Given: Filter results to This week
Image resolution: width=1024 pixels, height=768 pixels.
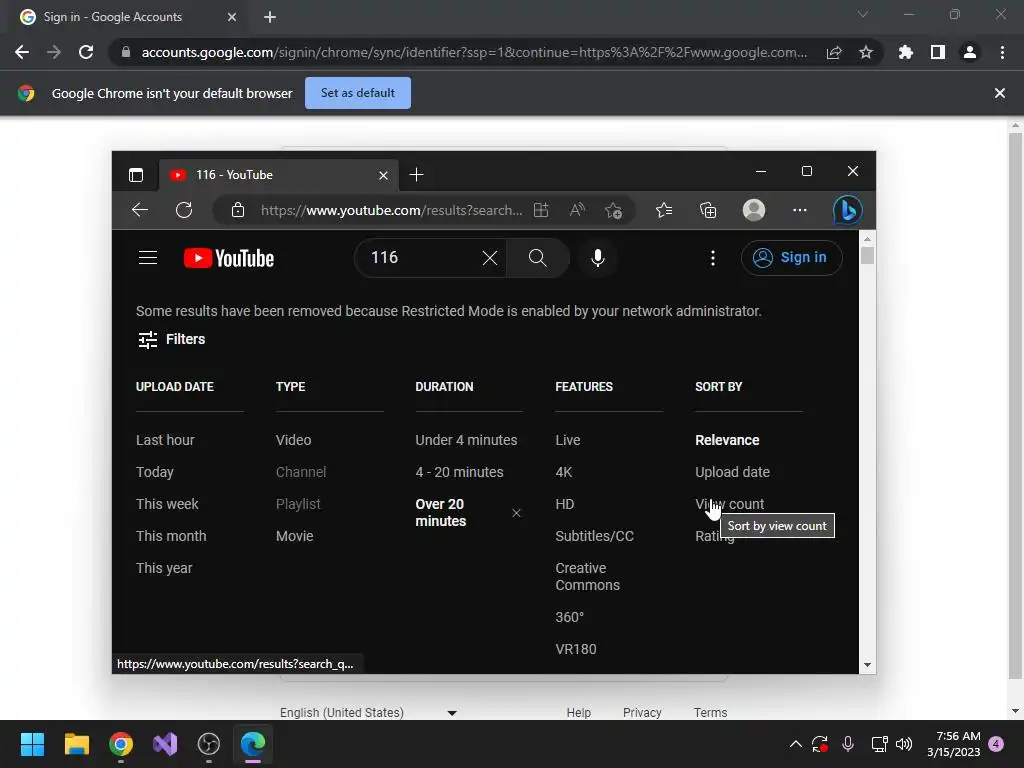Looking at the screenshot, I should pyautogui.click(x=167, y=504).
